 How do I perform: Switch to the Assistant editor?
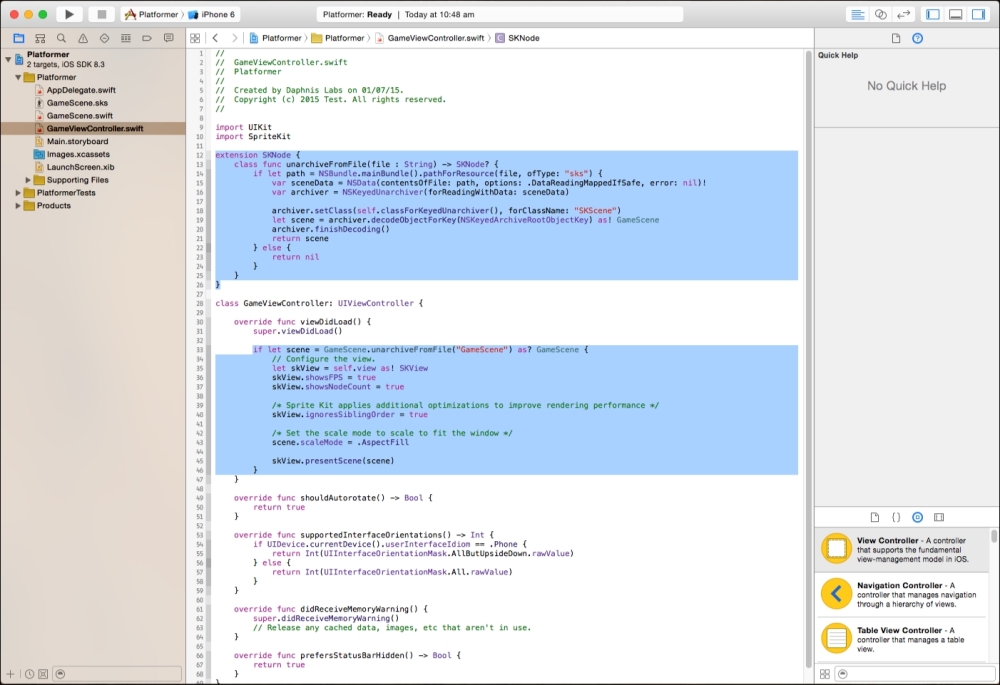(881, 14)
